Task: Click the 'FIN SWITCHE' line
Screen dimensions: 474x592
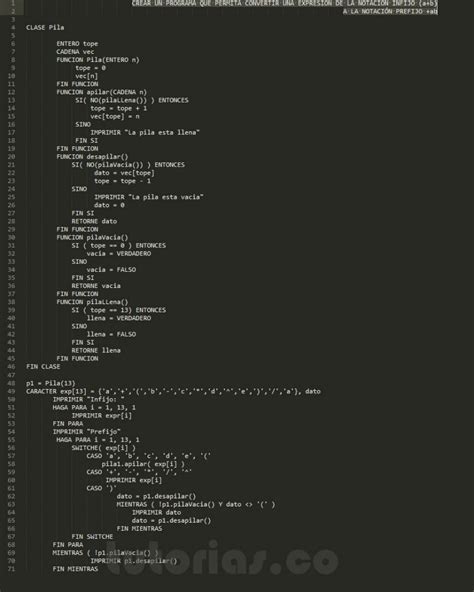Action: tap(92, 536)
